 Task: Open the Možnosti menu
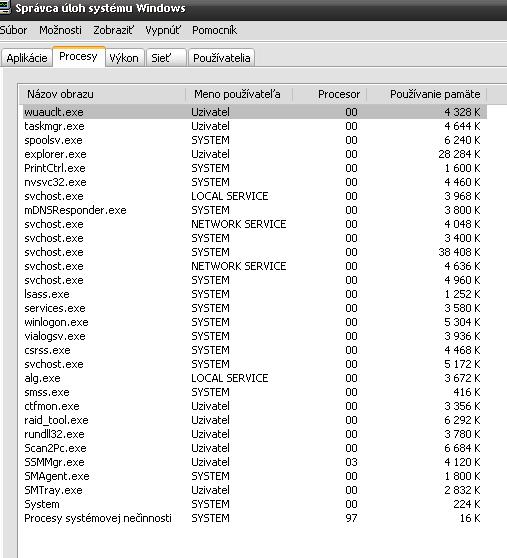click(x=60, y=30)
